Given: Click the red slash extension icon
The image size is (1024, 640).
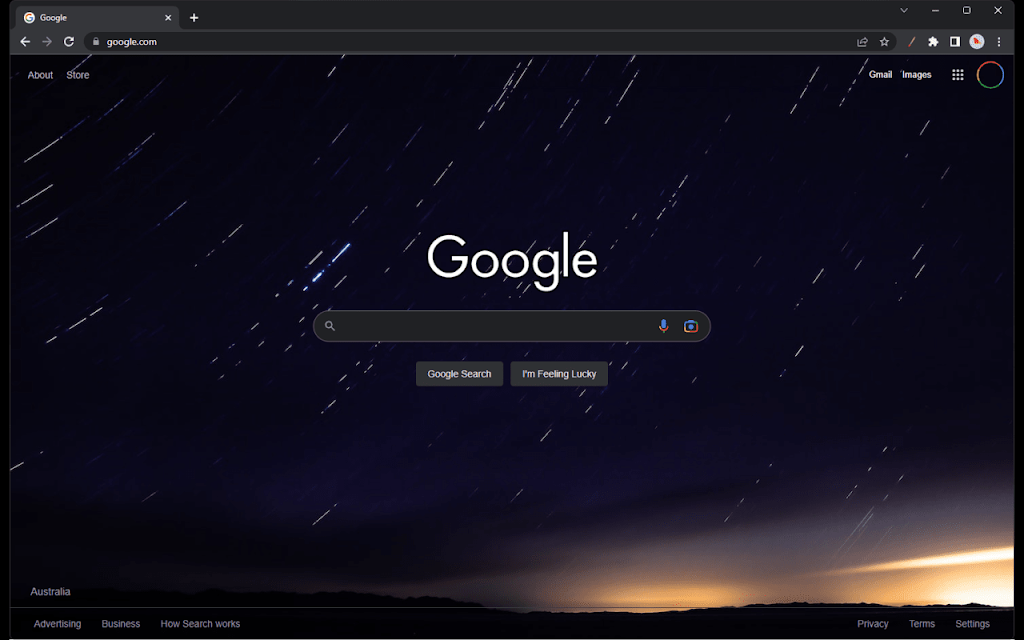Looking at the screenshot, I should pyautogui.click(x=912, y=42).
